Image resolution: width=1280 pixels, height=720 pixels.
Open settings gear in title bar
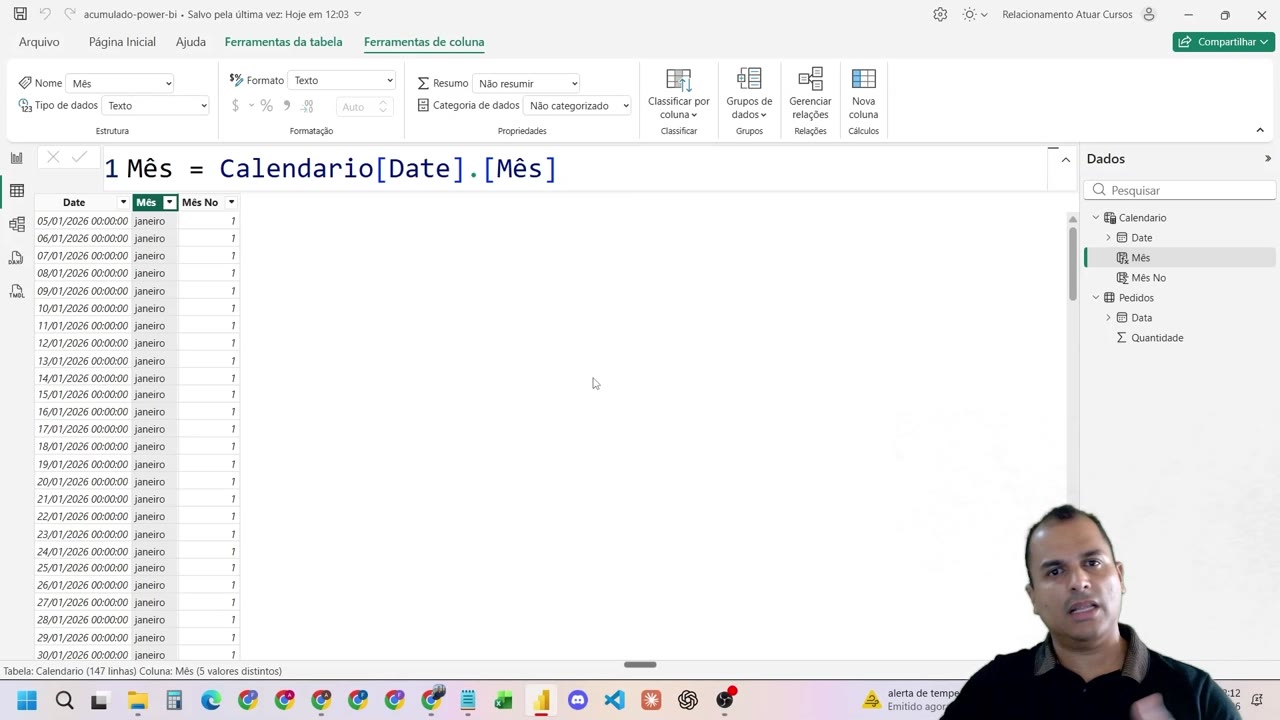(x=940, y=14)
